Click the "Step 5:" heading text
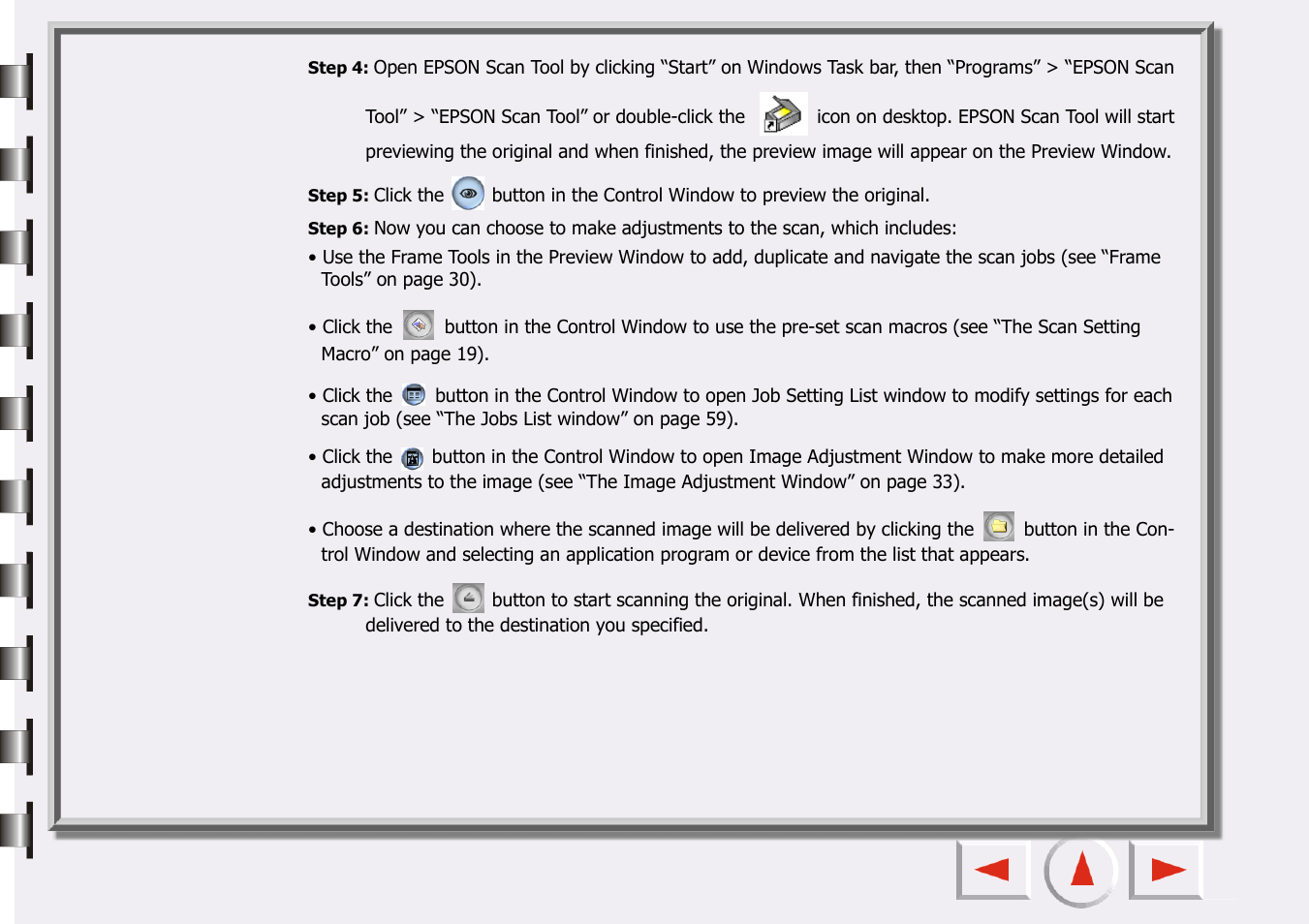This screenshot has height=924, width=1309. [x=338, y=196]
